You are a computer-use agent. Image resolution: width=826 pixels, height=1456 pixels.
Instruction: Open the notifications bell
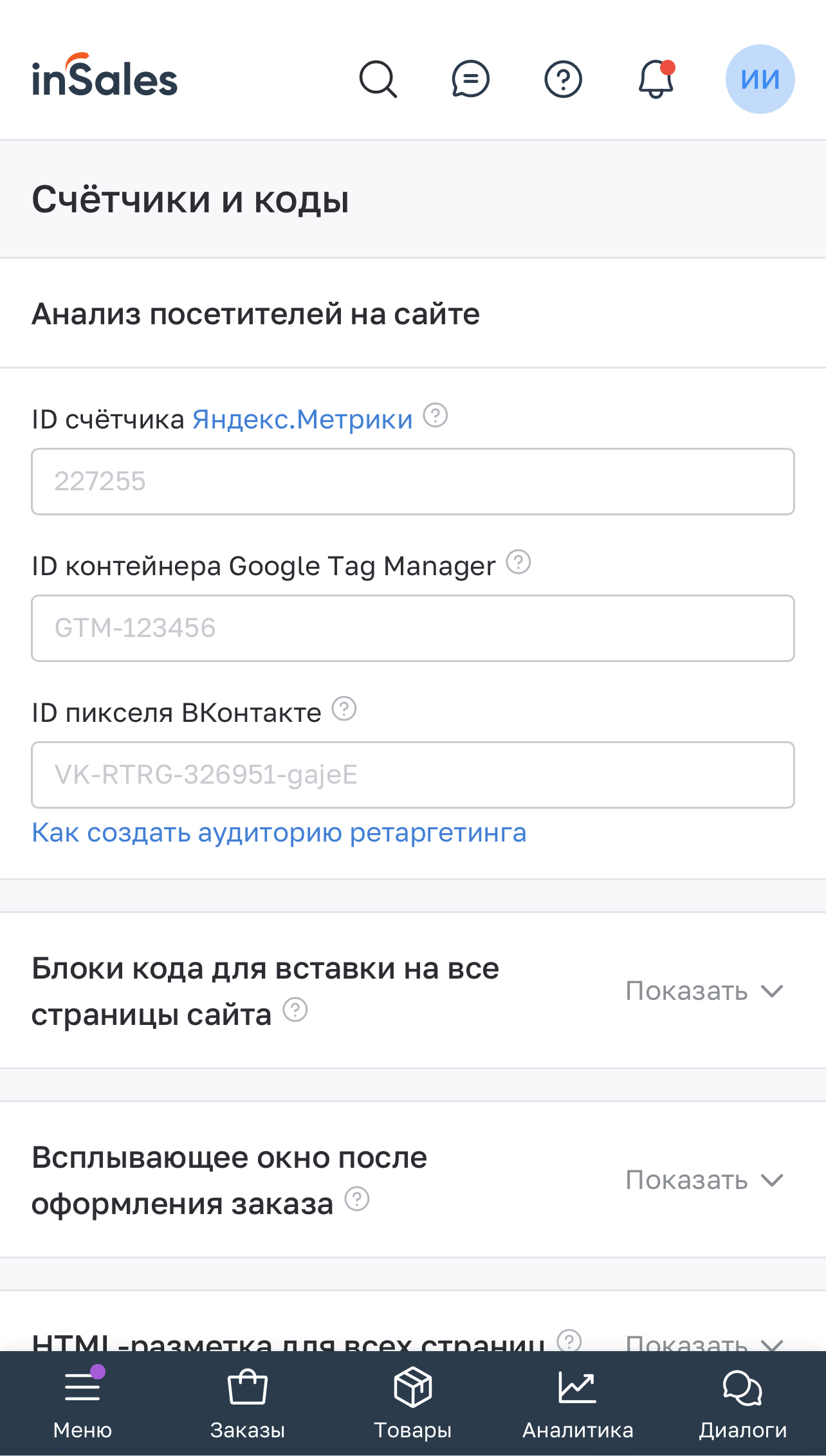coord(656,79)
